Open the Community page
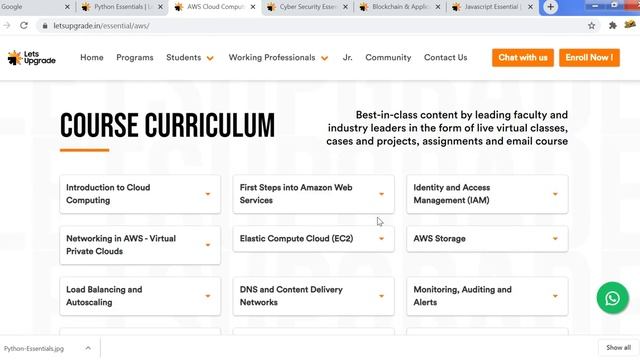This screenshot has width=640, height=360. pos(388,58)
